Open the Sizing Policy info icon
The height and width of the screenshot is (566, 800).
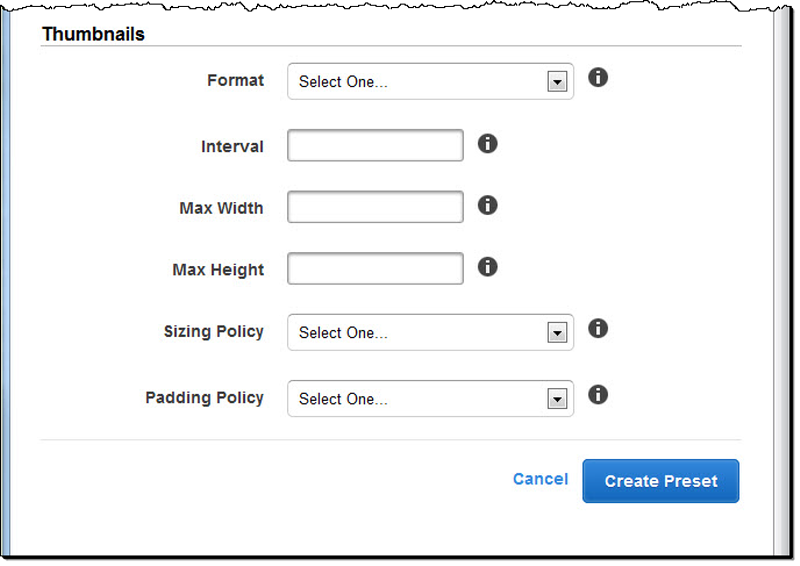tap(598, 328)
